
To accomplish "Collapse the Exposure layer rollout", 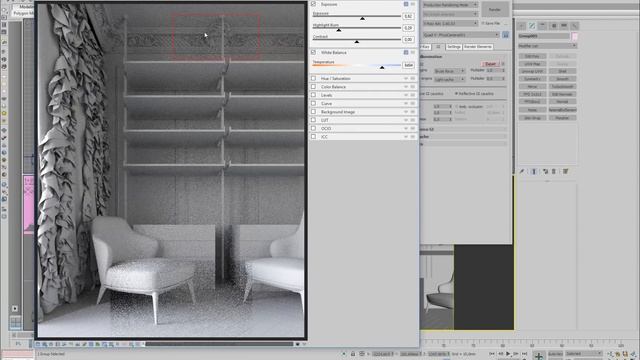I will click(x=406, y=4).
